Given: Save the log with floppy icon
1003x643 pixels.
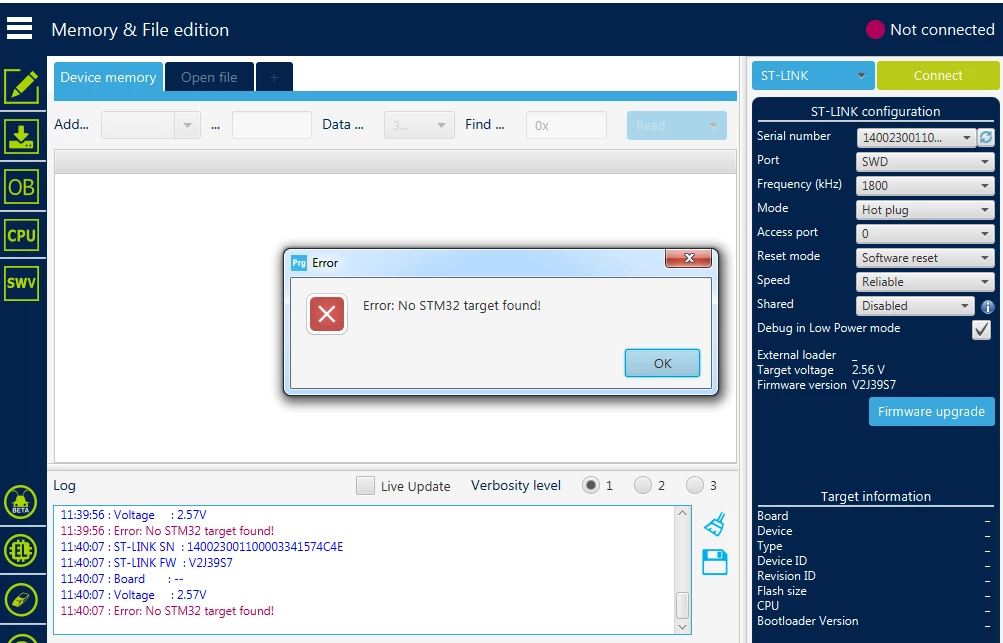Looking at the screenshot, I should pyautogui.click(x=715, y=562).
